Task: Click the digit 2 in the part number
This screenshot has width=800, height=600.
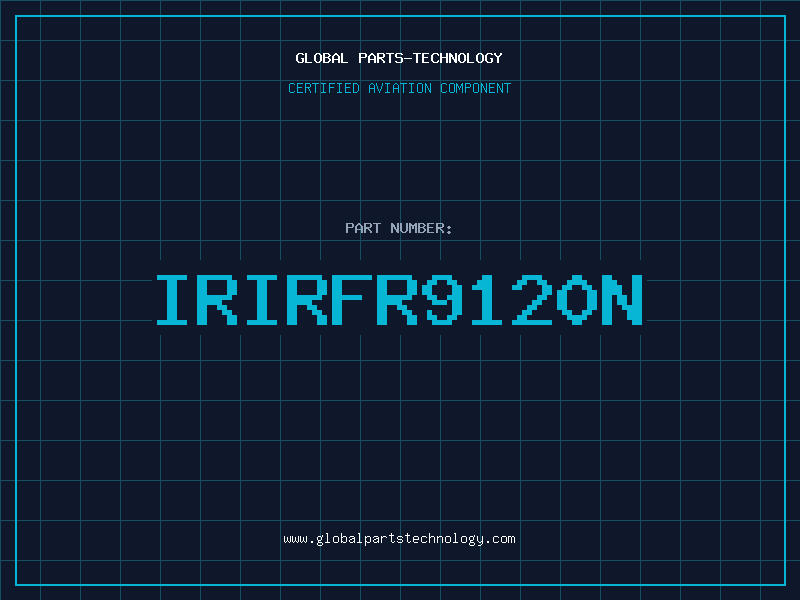Action: 532,300
